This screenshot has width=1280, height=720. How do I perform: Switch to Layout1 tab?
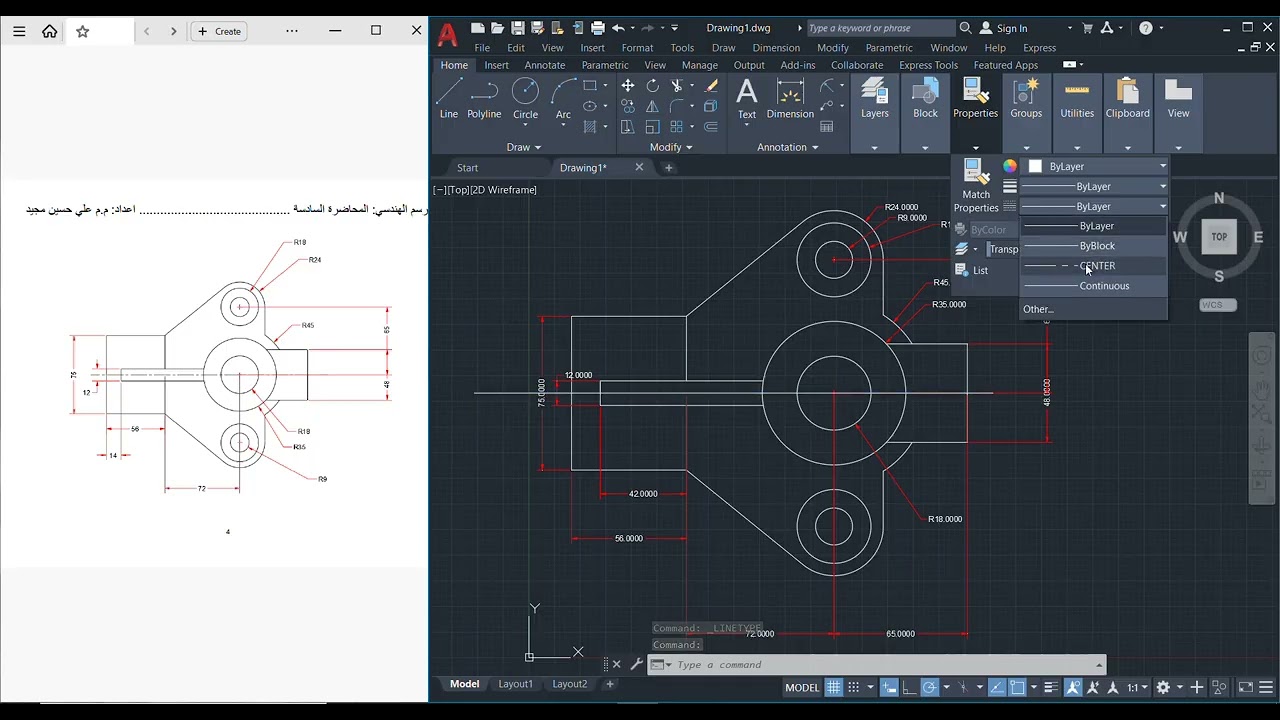click(516, 684)
